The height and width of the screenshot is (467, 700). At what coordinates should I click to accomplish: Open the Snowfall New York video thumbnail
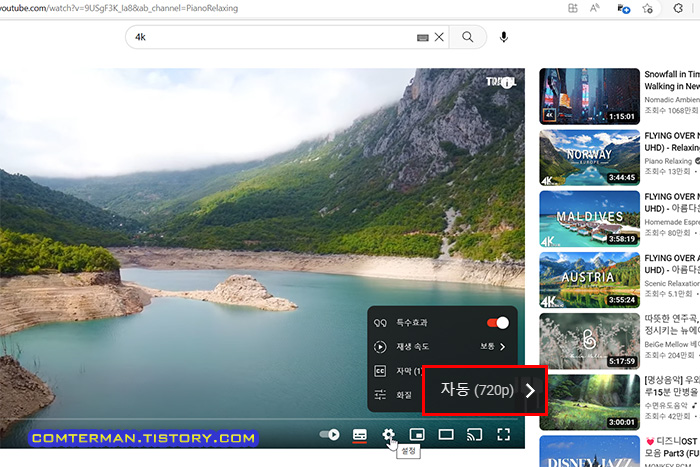coord(589,96)
